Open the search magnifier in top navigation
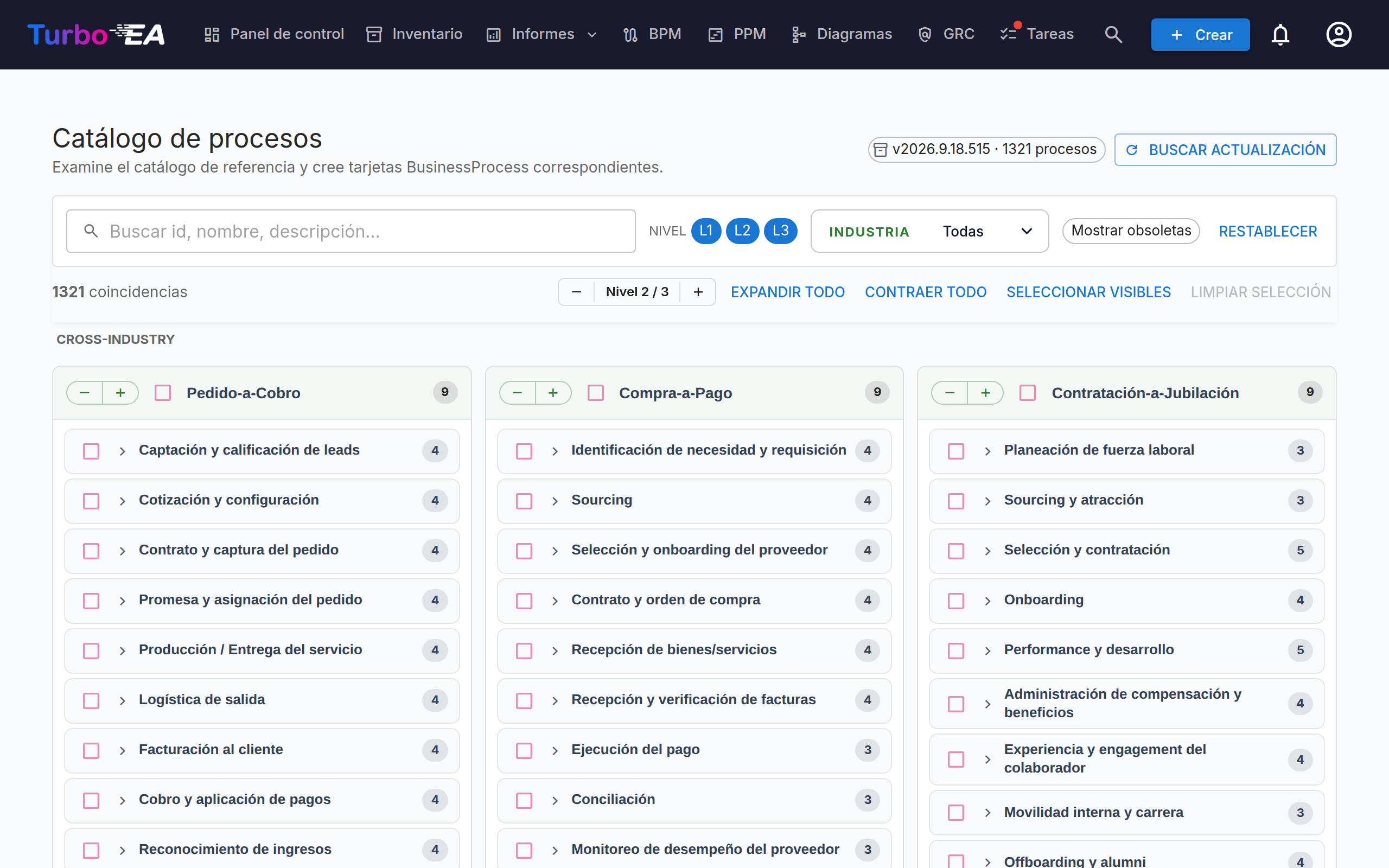This screenshot has width=1389, height=868. 1113,34
